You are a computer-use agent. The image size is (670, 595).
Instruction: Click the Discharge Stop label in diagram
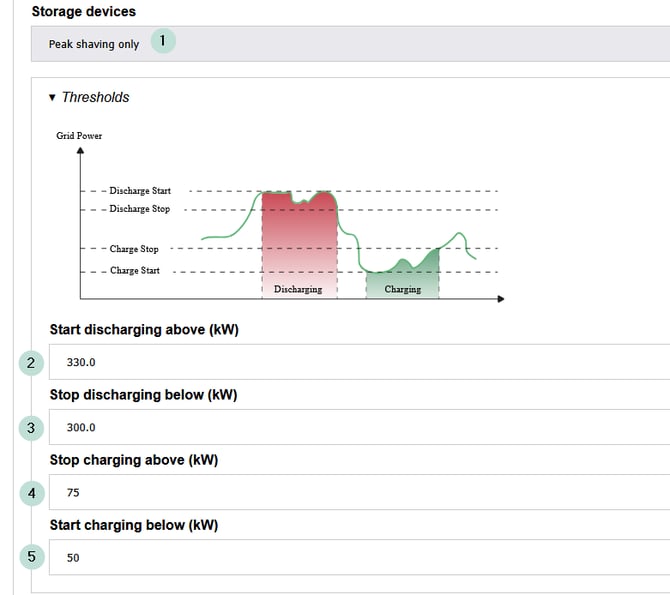(140, 209)
